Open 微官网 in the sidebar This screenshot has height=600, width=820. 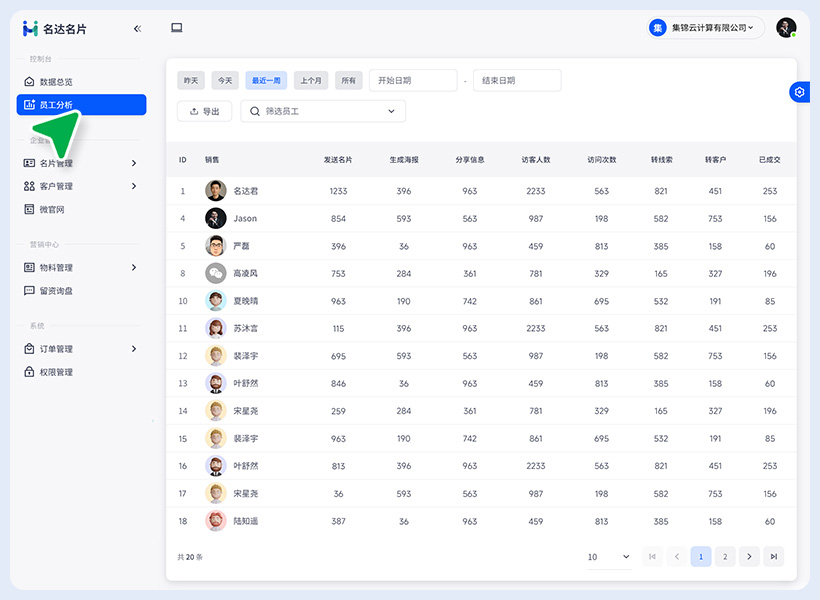tap(44, 209)
